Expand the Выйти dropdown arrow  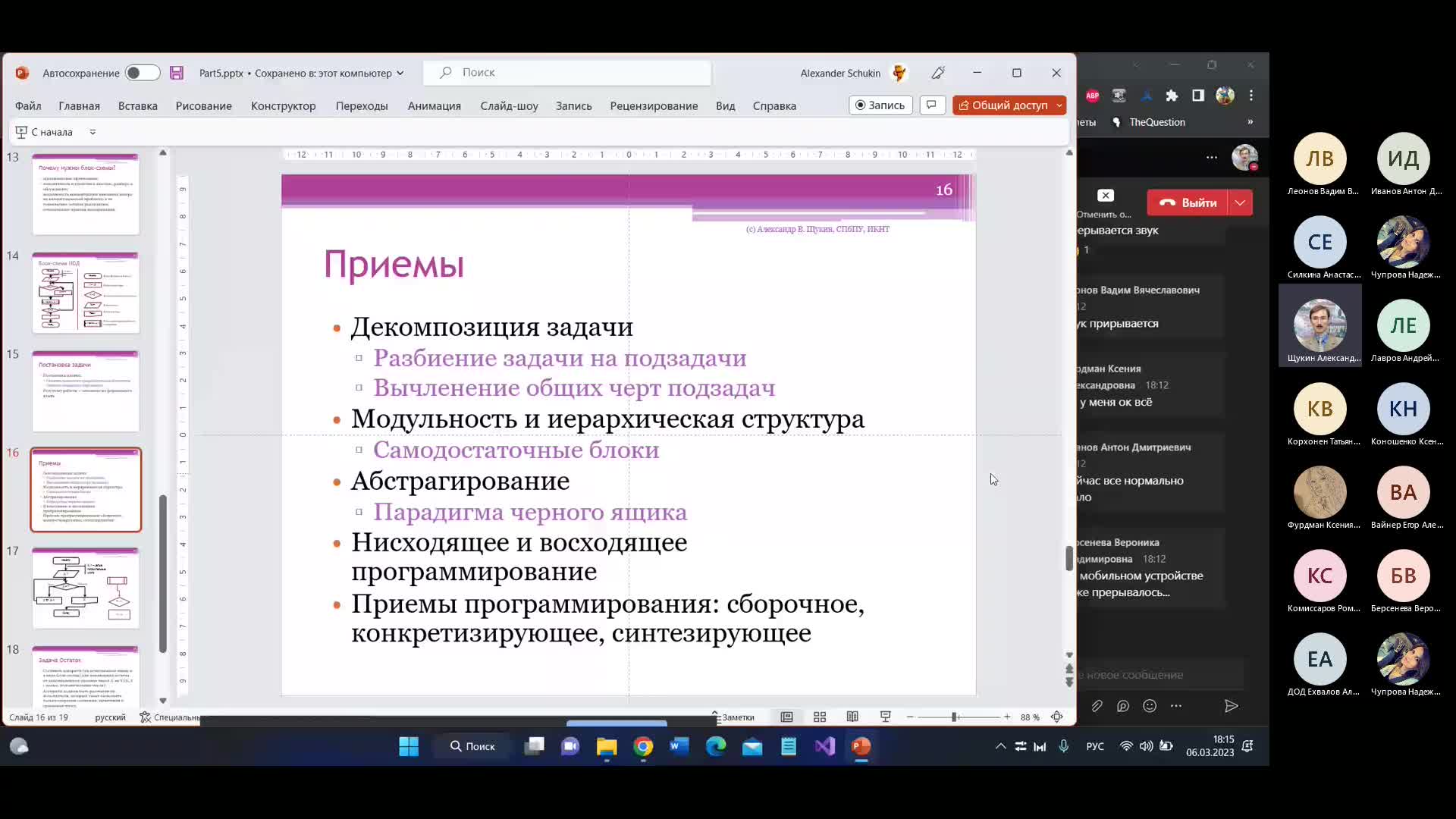1241,202
